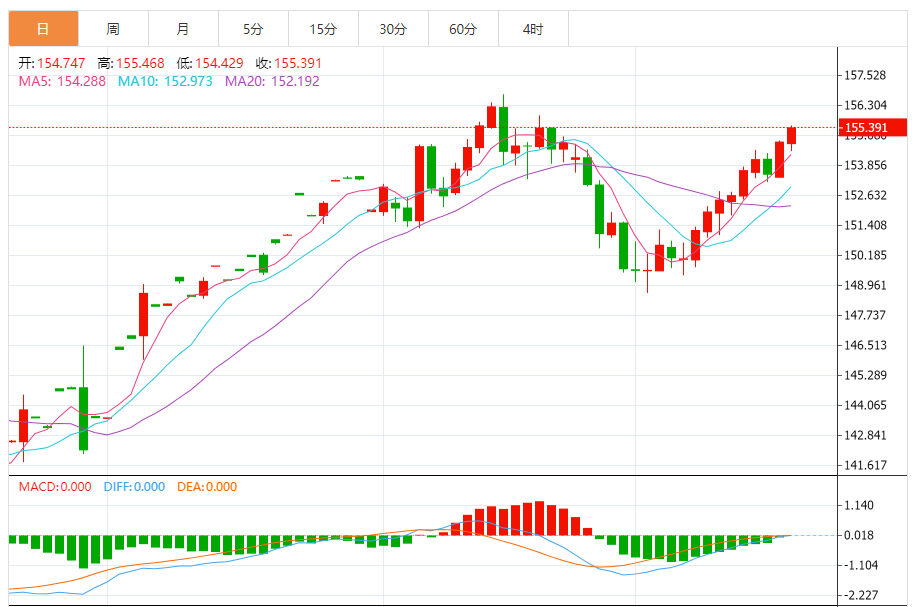The height and width of the screenshot is (607, 913).
Task: Click the 151.408 price axis label
Action: (x=865, y=225)
